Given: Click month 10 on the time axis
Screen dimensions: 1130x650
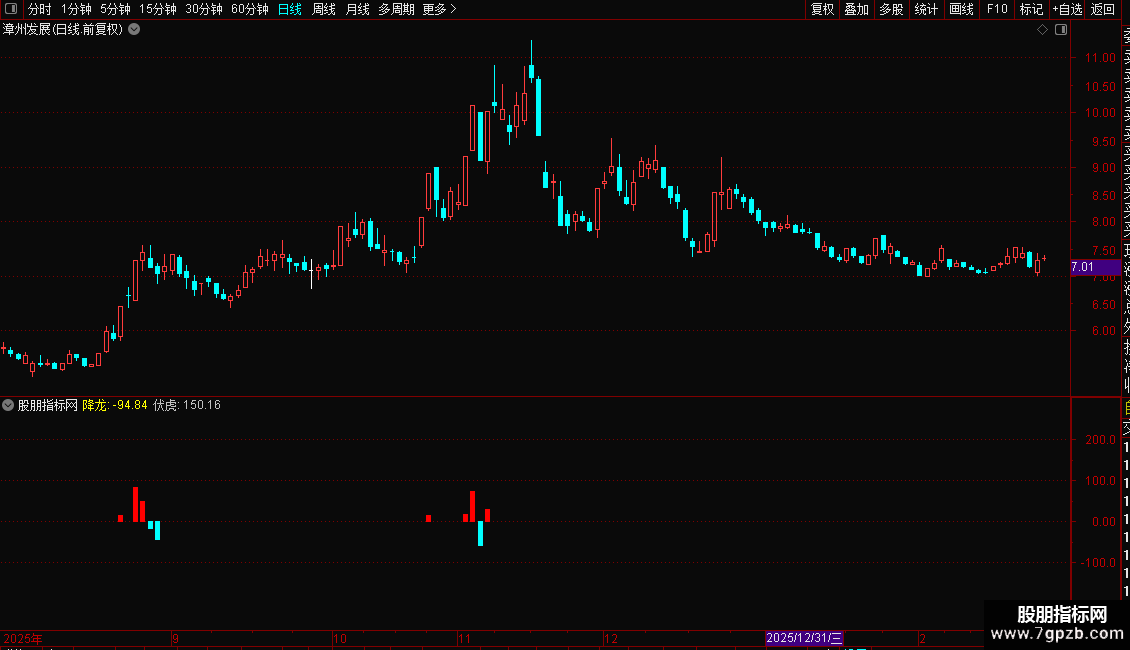Looking at the screenshot, I should coord(339,638).
